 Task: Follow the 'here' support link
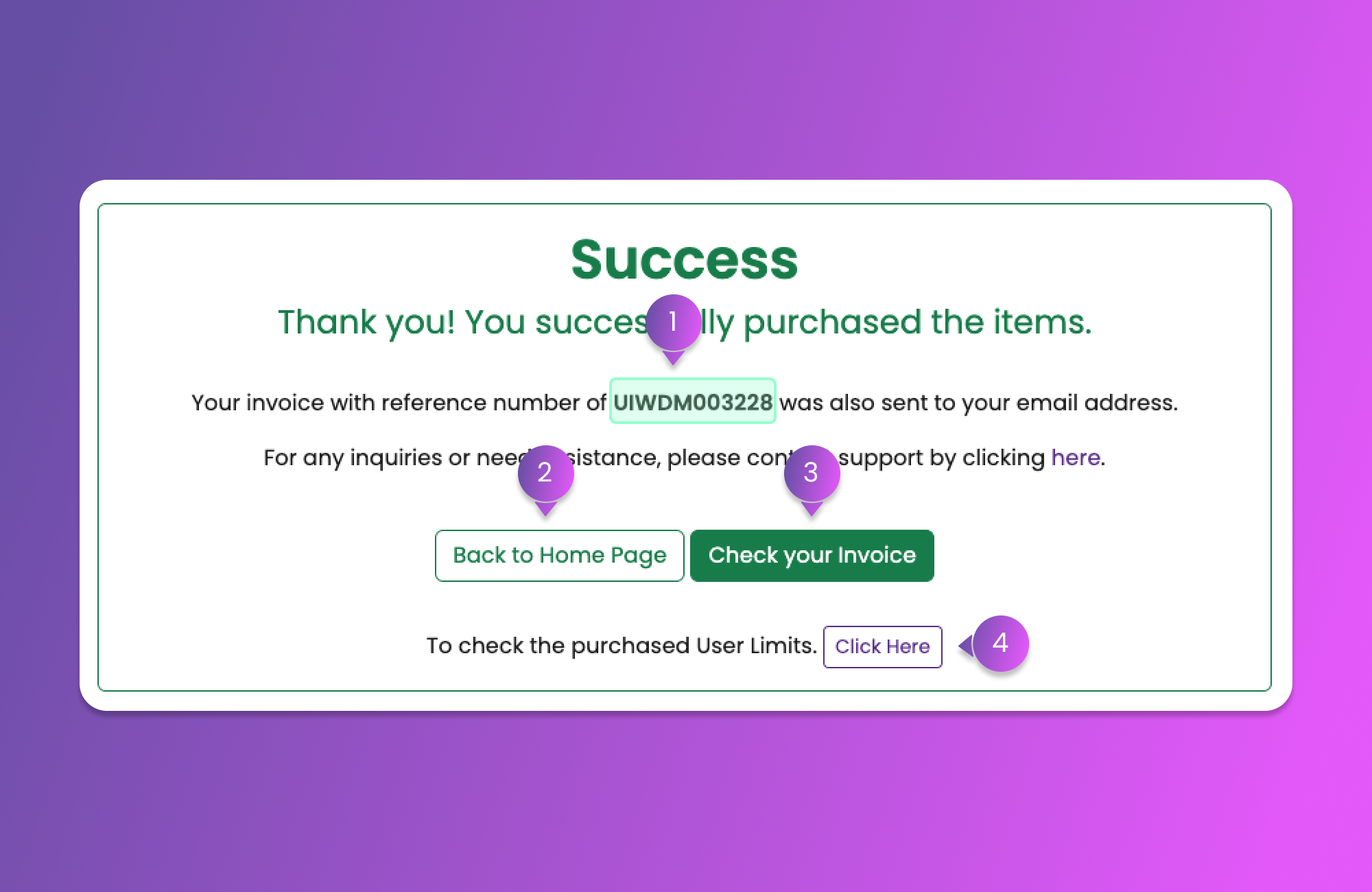pyautogui.click(x=1075, y=458)
